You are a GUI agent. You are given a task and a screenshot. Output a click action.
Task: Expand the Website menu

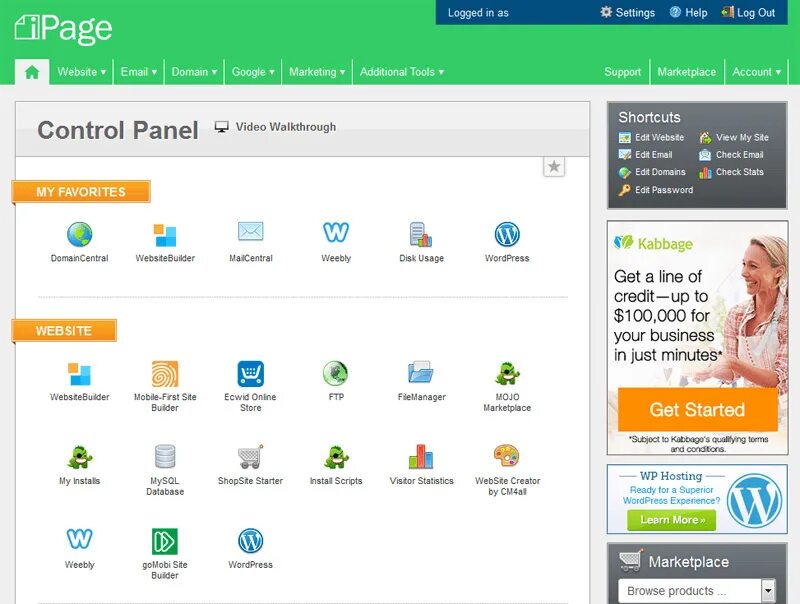point(82,72)
